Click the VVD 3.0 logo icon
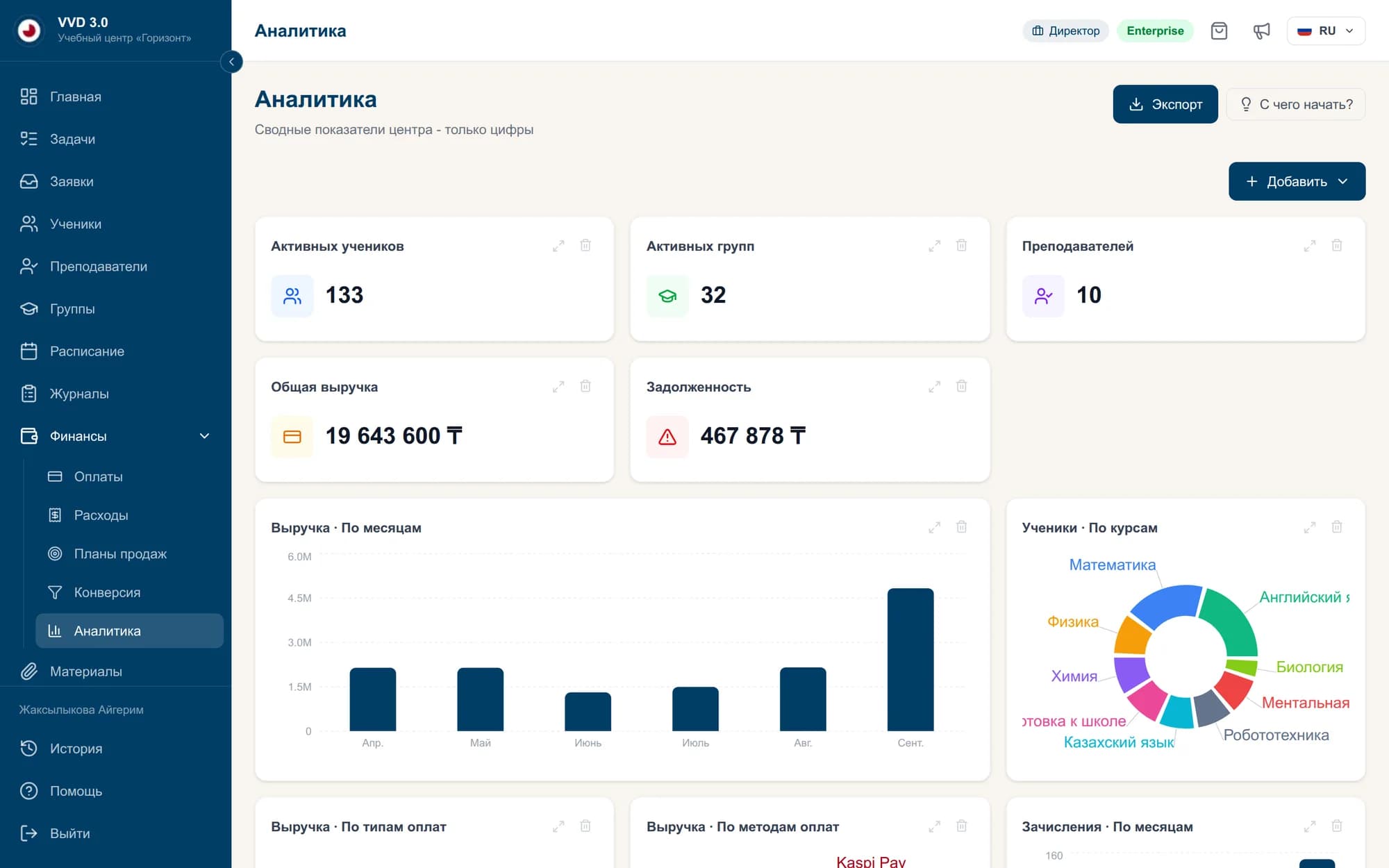 point(29,30)
